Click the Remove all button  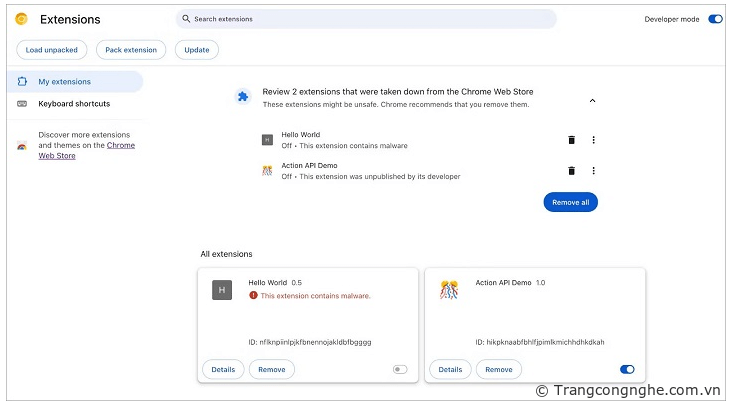click(570, 202)
